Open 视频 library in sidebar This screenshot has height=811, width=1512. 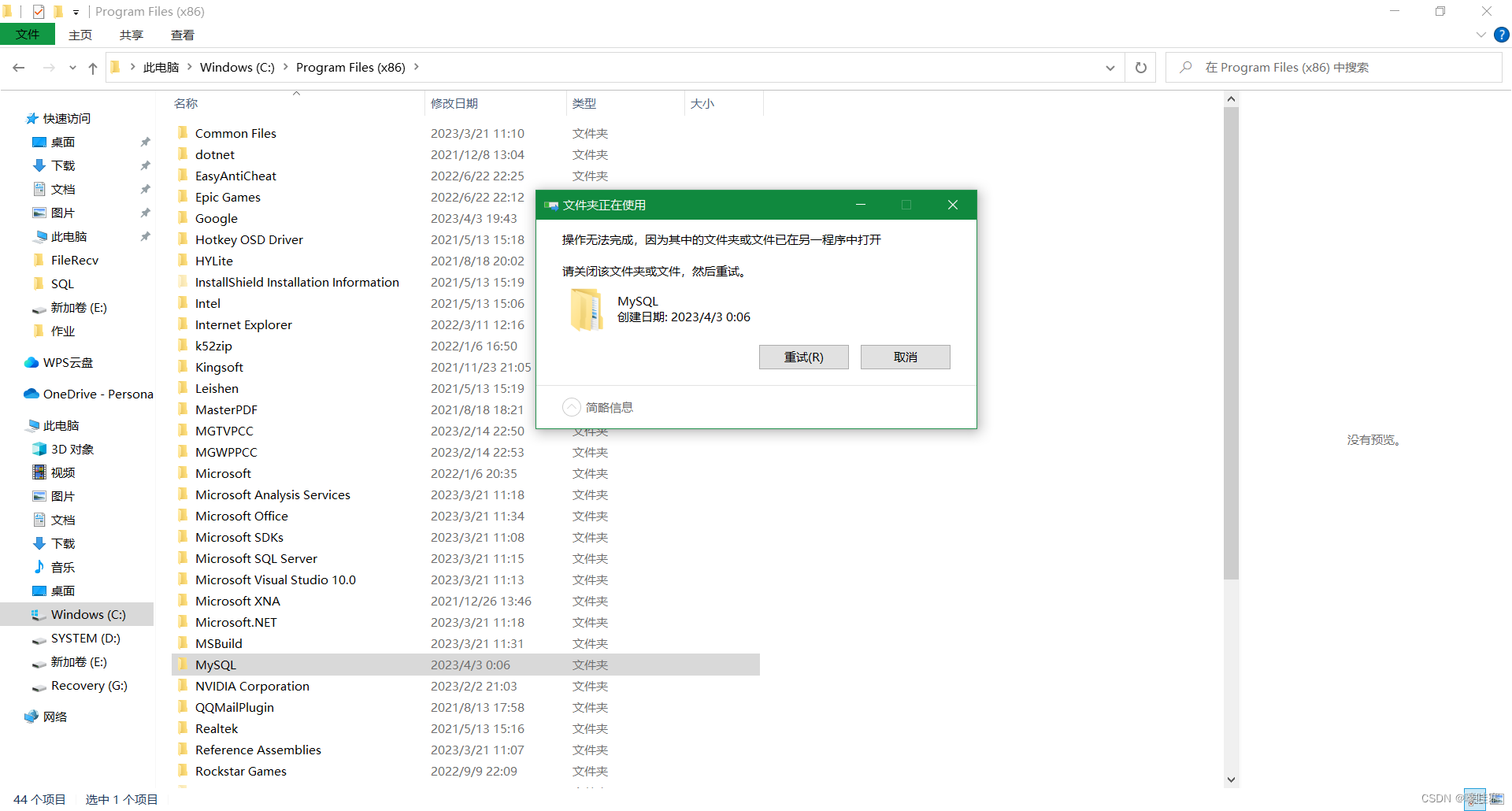pos(63,472)
